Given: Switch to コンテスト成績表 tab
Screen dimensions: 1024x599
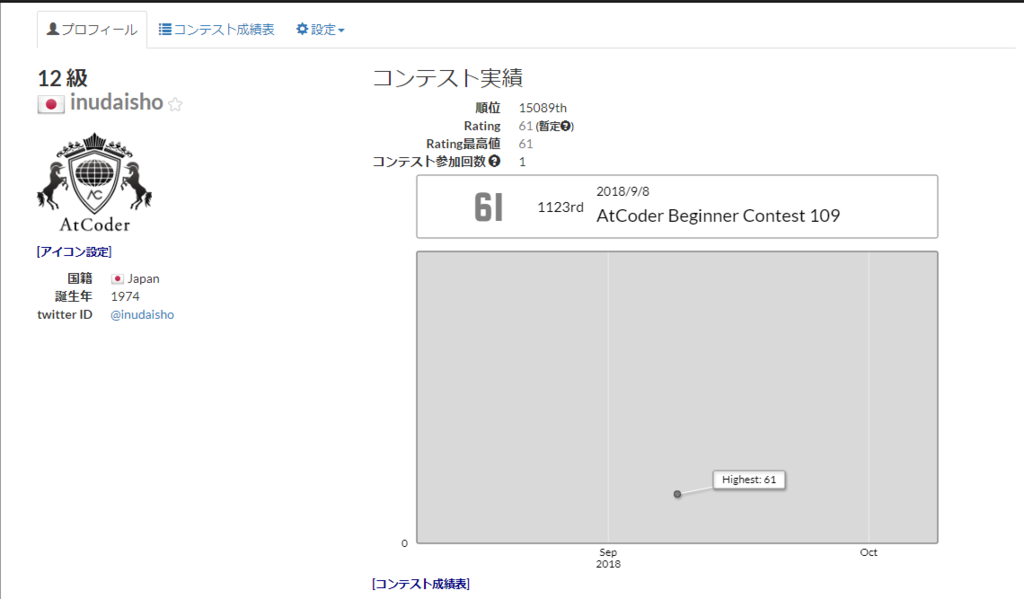Looking at the screenshot, I should (x=216, y=29).
